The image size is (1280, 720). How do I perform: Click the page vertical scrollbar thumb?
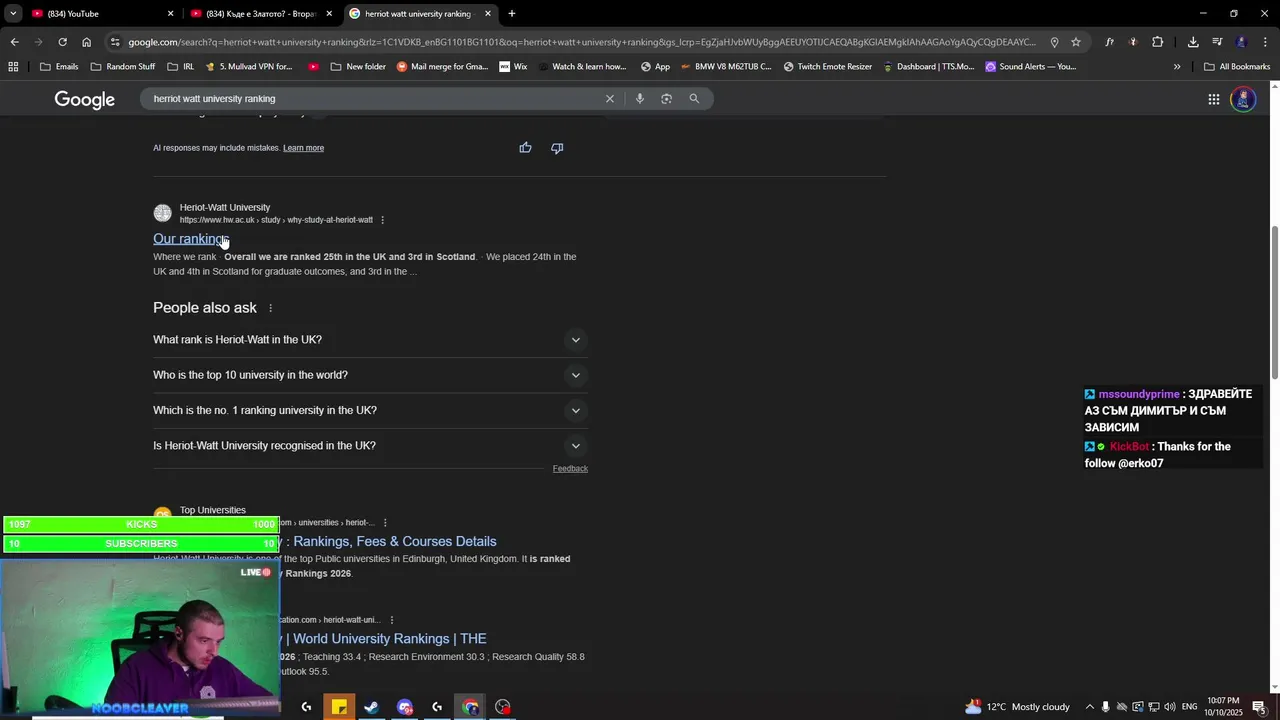[1274, 302]
